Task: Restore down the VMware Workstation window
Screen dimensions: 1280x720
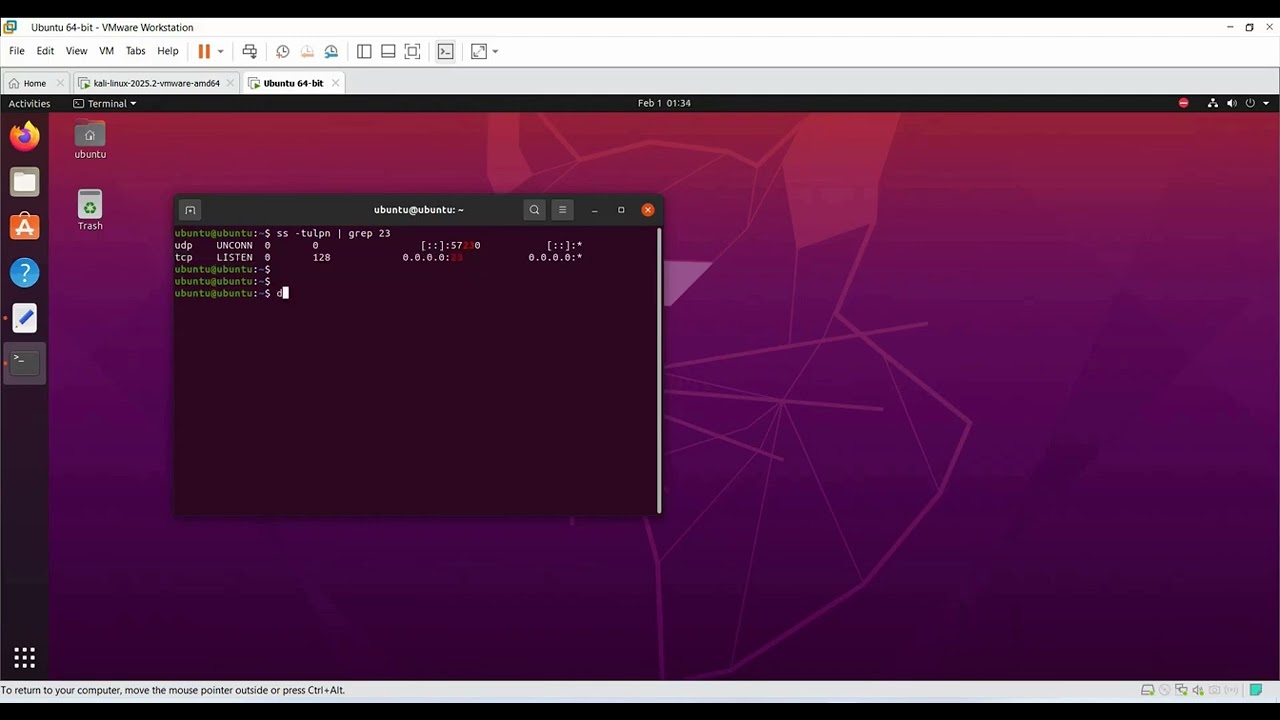Action: click(1249, 27)
